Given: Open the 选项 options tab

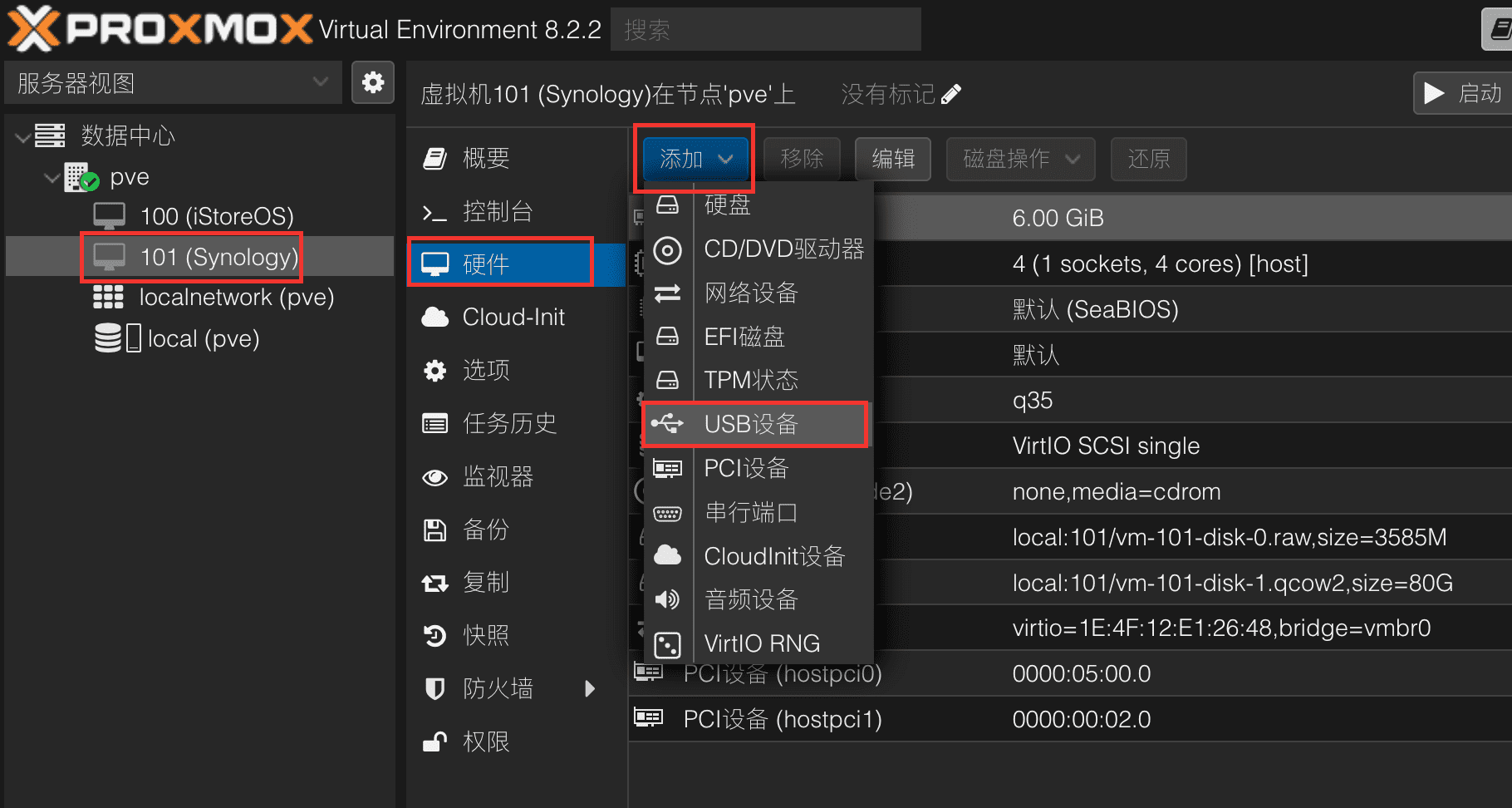Looking at the screenshot, I should pyautogui.click(x=517, y=370).
